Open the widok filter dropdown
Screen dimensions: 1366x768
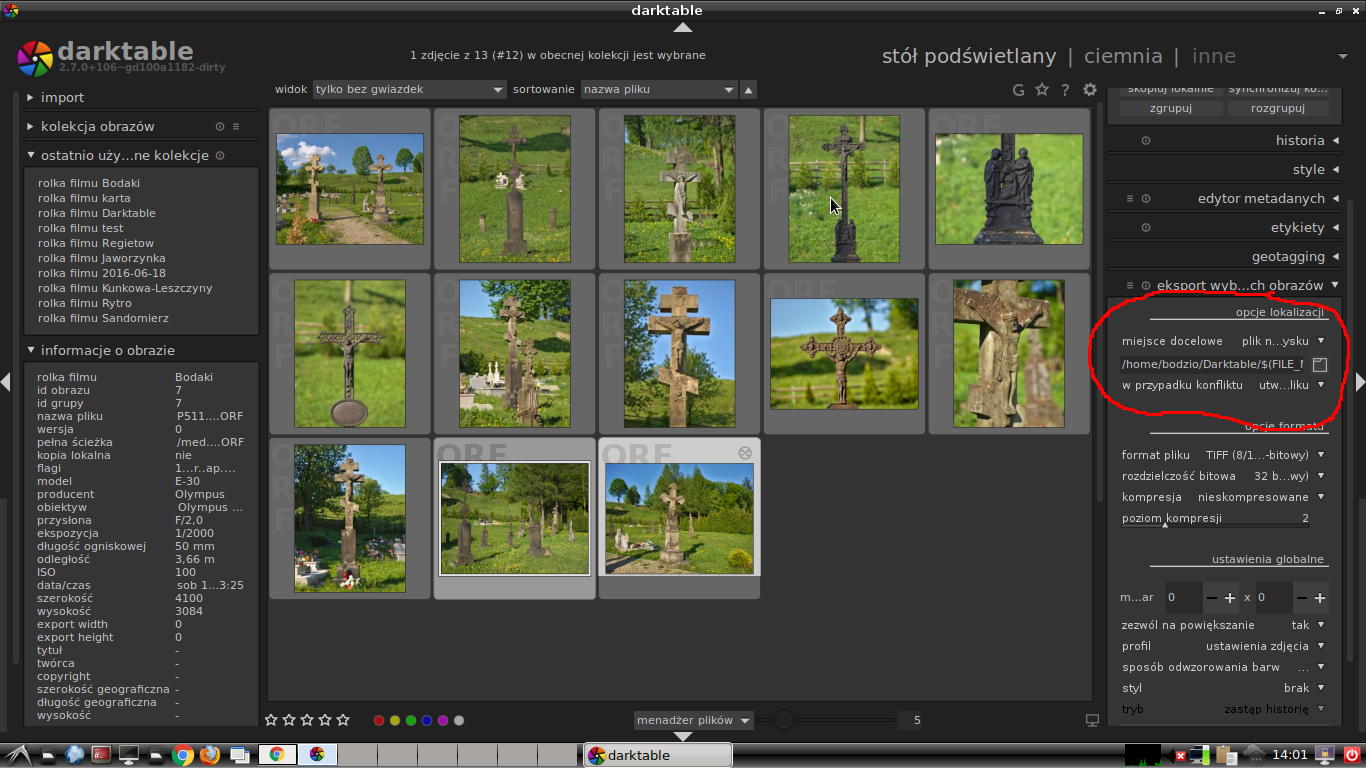click(x=410, y=90)
